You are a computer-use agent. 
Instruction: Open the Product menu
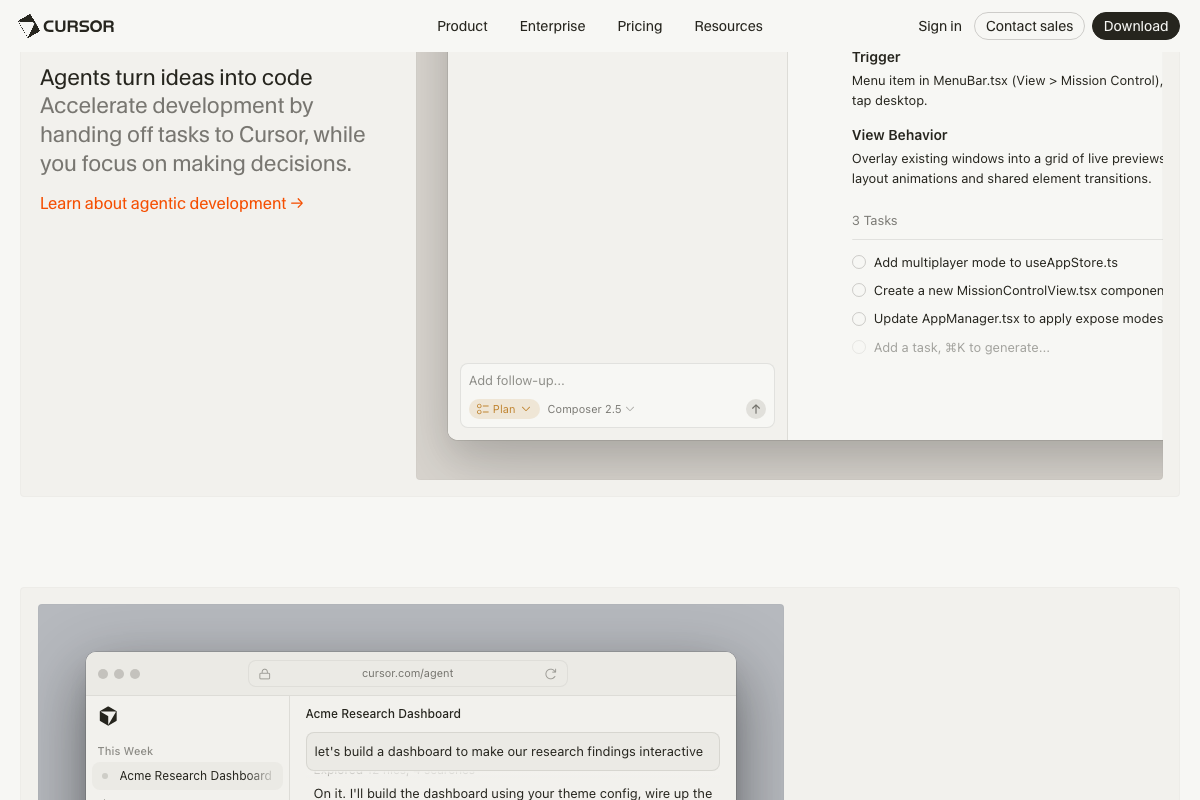pos(462,26)
